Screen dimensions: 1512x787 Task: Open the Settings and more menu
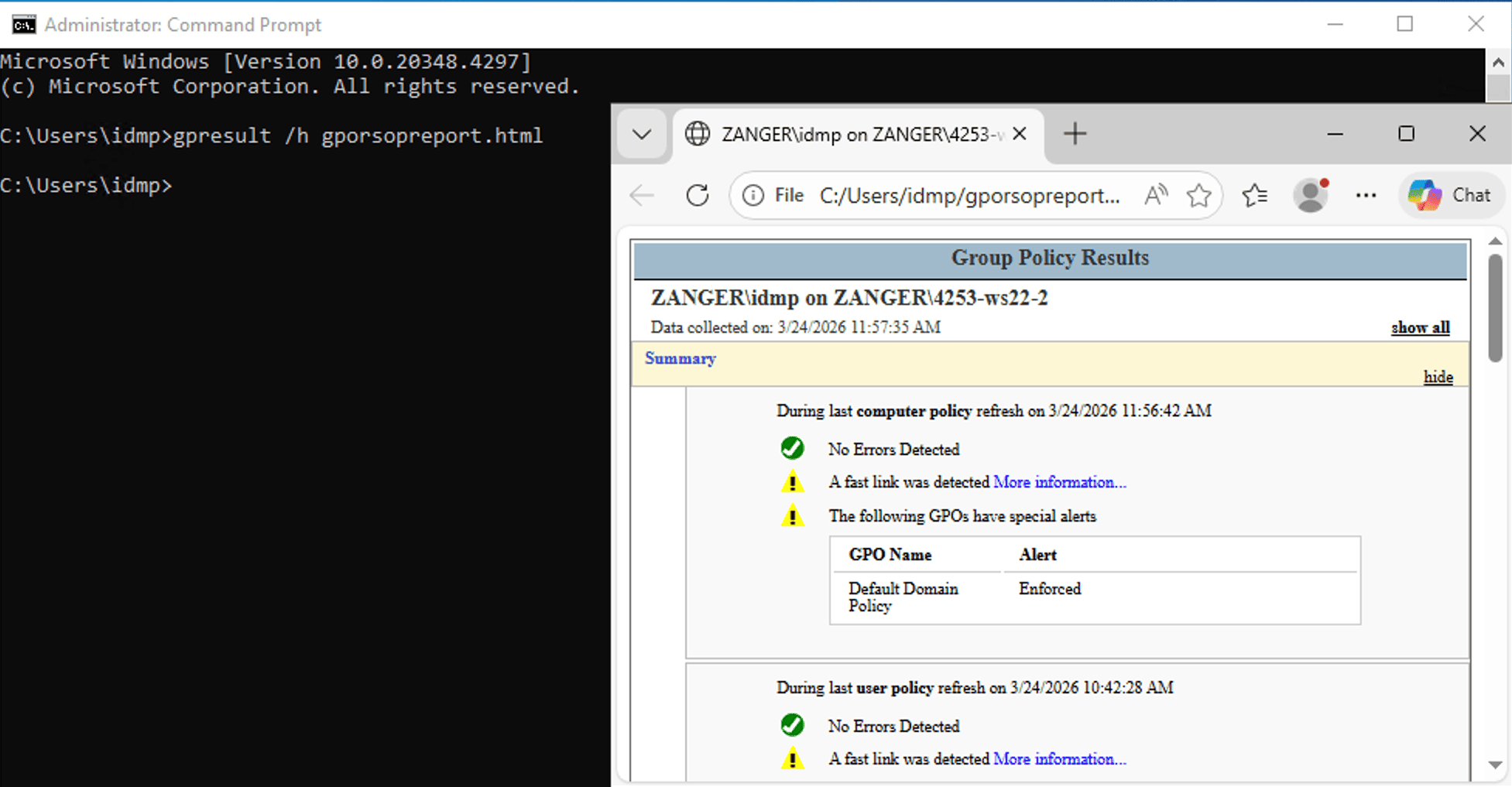(1366, 196)
